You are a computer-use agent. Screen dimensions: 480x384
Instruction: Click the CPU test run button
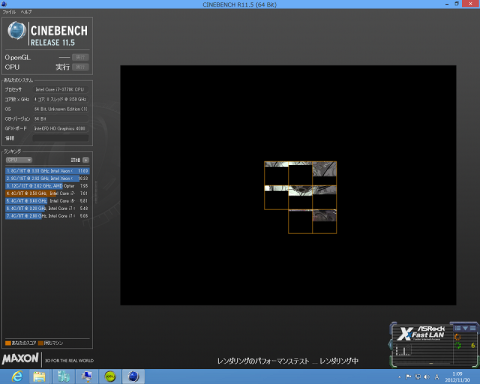(80, 67)
